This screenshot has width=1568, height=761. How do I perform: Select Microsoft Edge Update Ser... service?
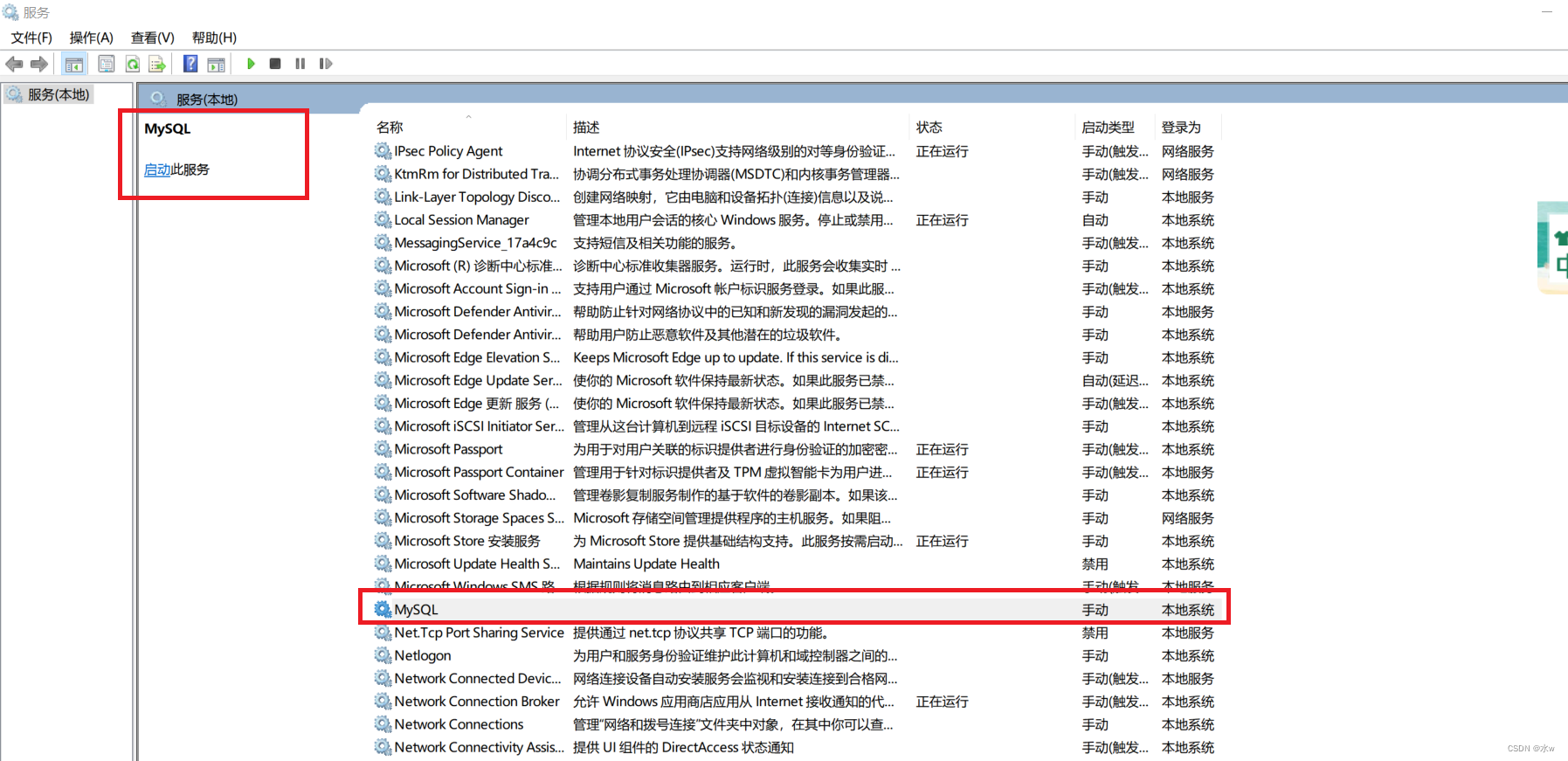478,380
